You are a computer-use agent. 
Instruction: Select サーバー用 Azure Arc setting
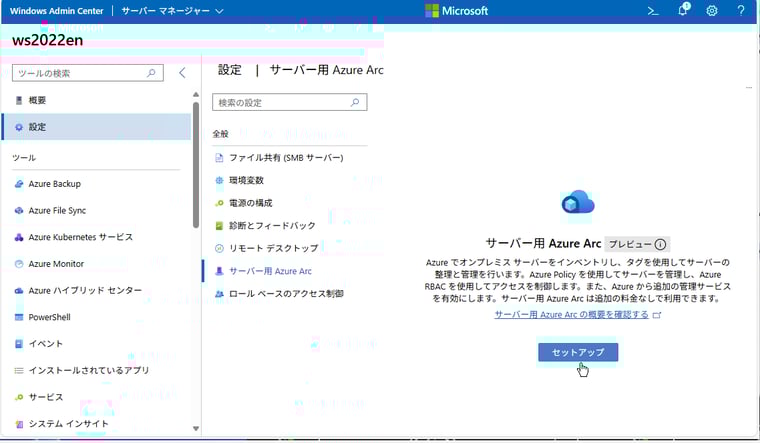(x=270, y=271)
